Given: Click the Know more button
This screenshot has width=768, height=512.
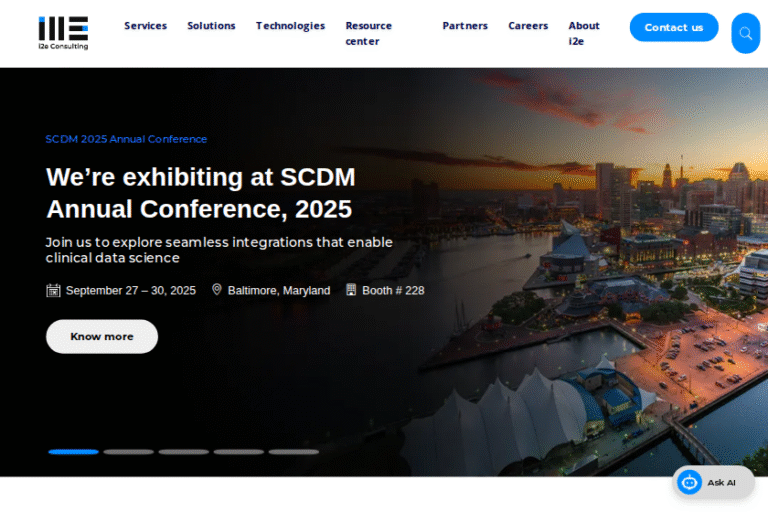Looking at the screenshot, I should [x=102, y=336].
